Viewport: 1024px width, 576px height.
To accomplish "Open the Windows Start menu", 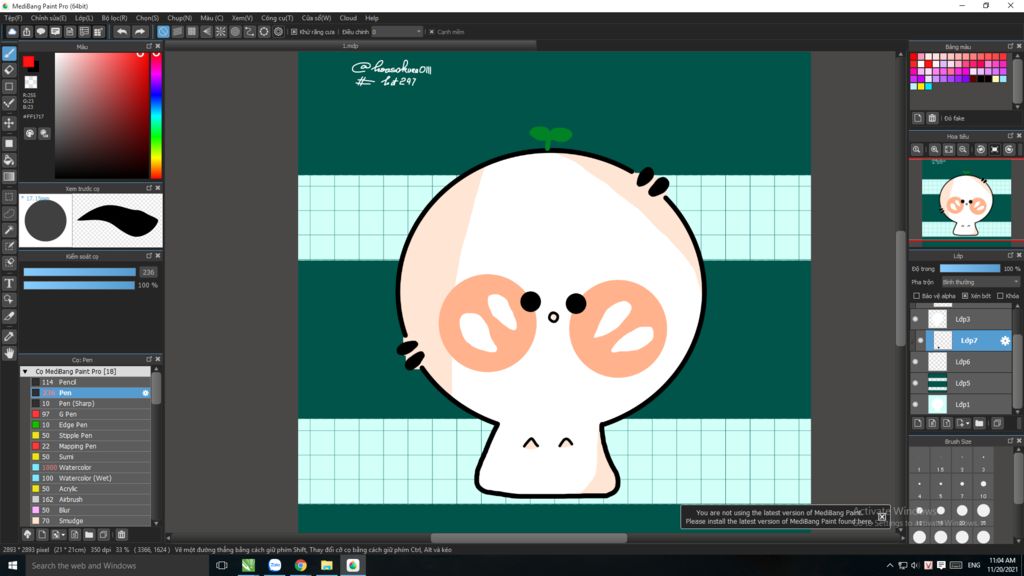I will 12,566.
